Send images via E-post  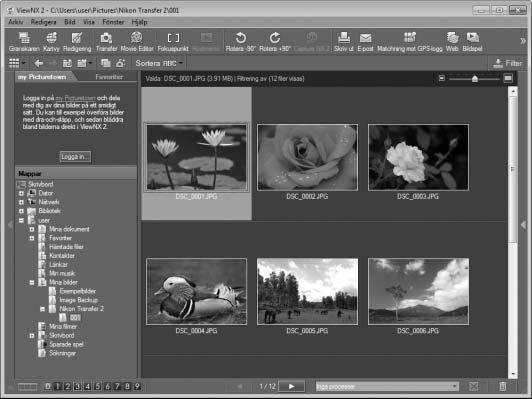click(x=365, y=42)
